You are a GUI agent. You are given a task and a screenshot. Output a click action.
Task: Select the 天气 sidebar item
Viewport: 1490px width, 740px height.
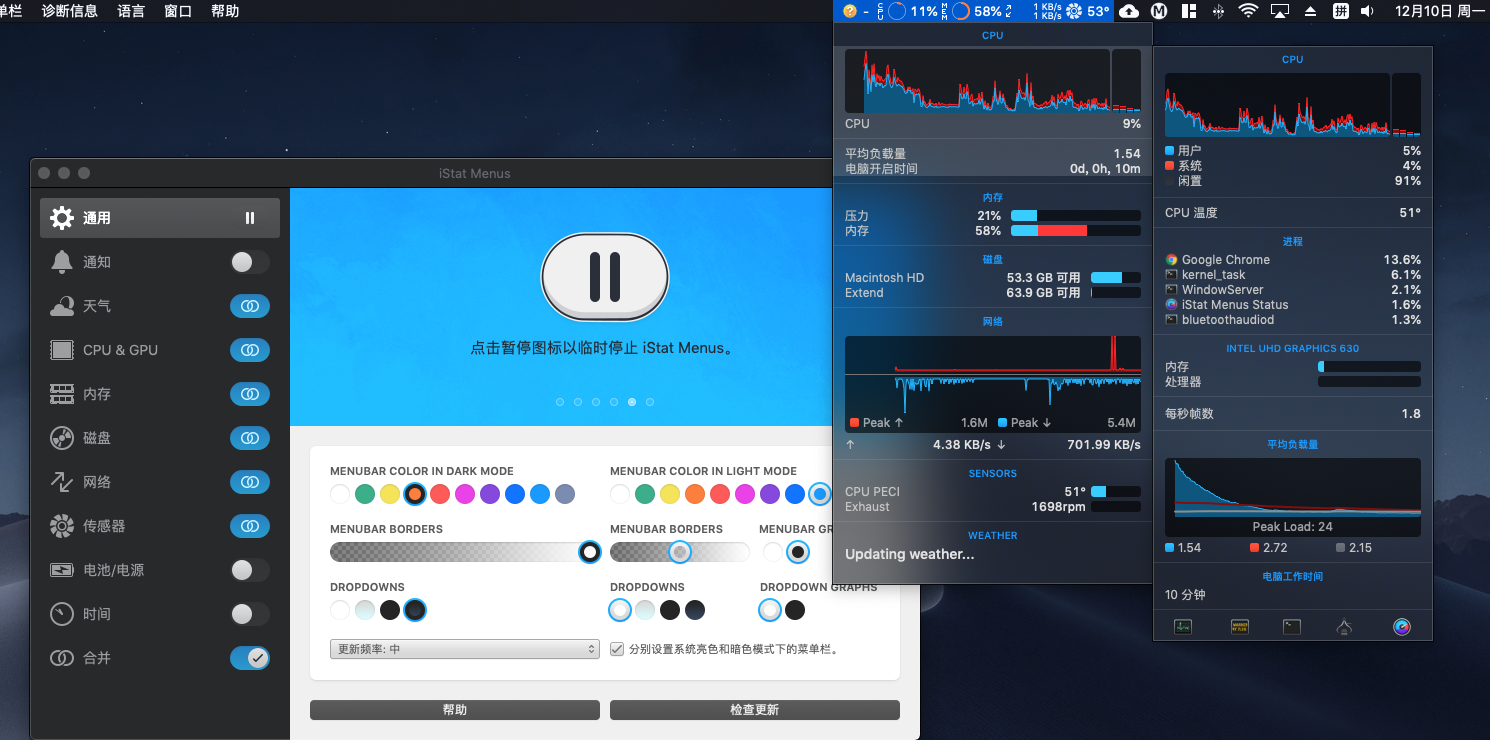tap(160, 306)
